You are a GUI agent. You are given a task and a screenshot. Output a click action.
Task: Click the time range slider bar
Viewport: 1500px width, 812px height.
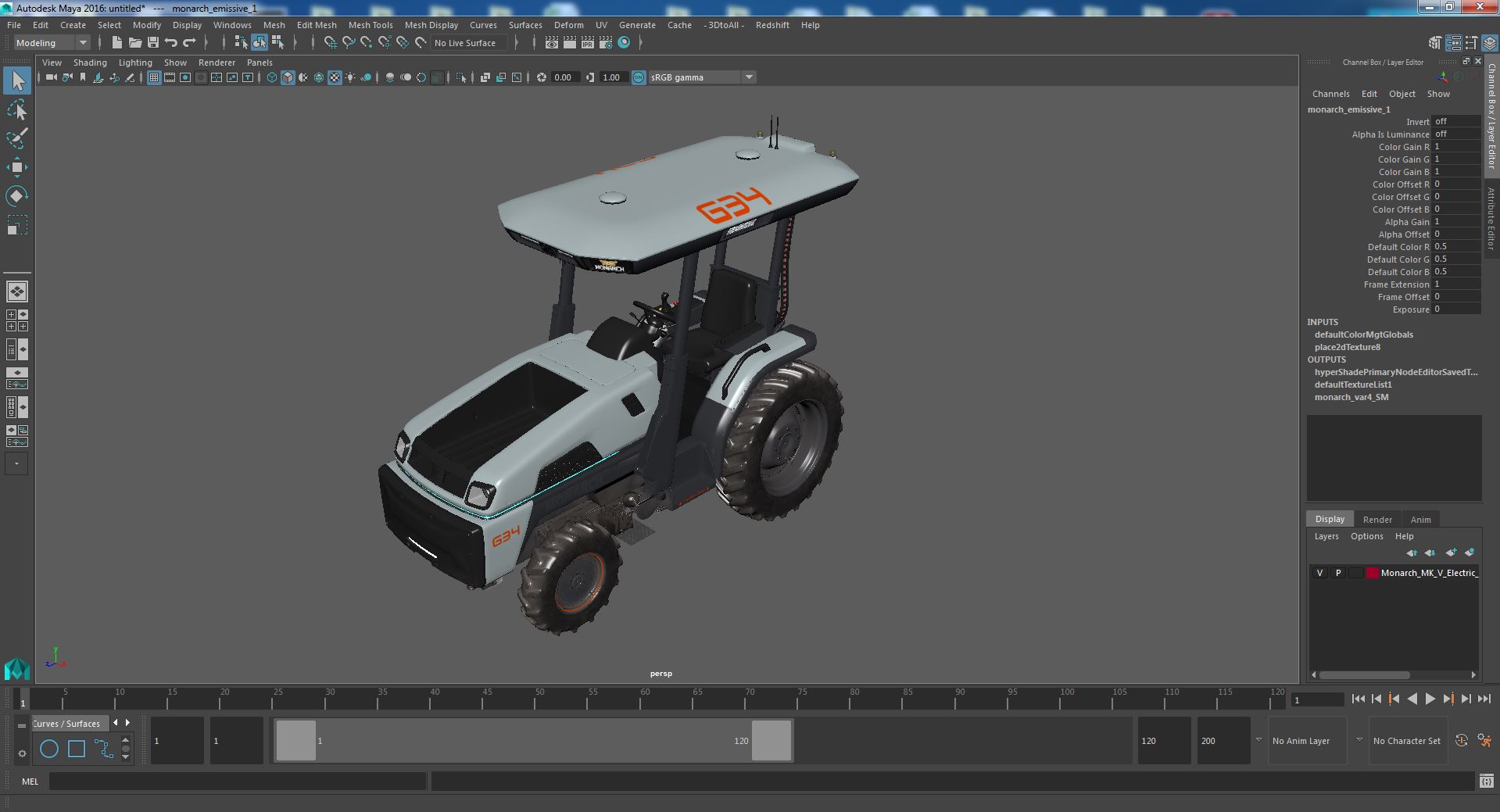click(x=533, y=741)
